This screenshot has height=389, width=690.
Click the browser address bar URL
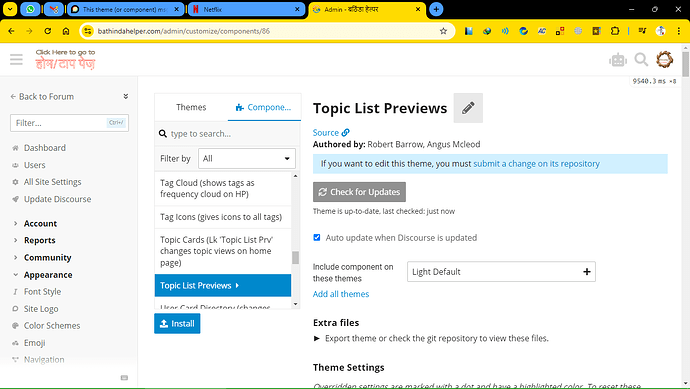pos(184,31)
